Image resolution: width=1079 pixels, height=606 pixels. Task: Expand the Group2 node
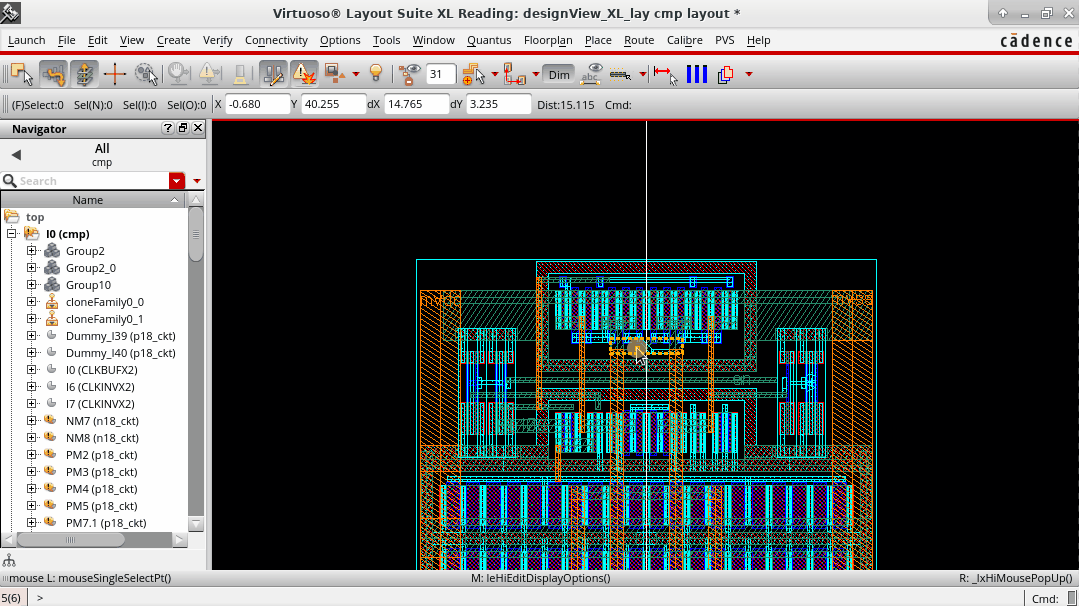[32, 251]
